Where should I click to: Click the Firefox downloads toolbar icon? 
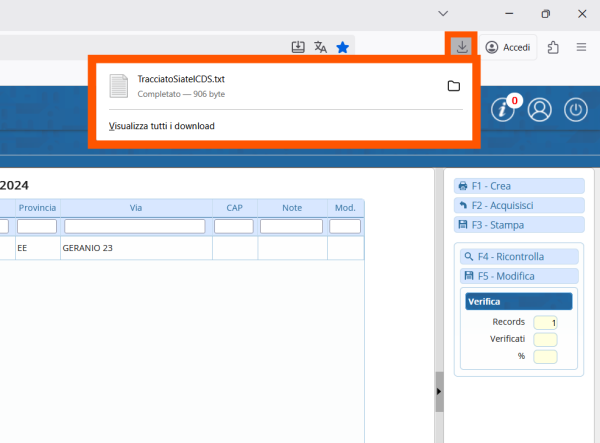click(x=461, y=47)
